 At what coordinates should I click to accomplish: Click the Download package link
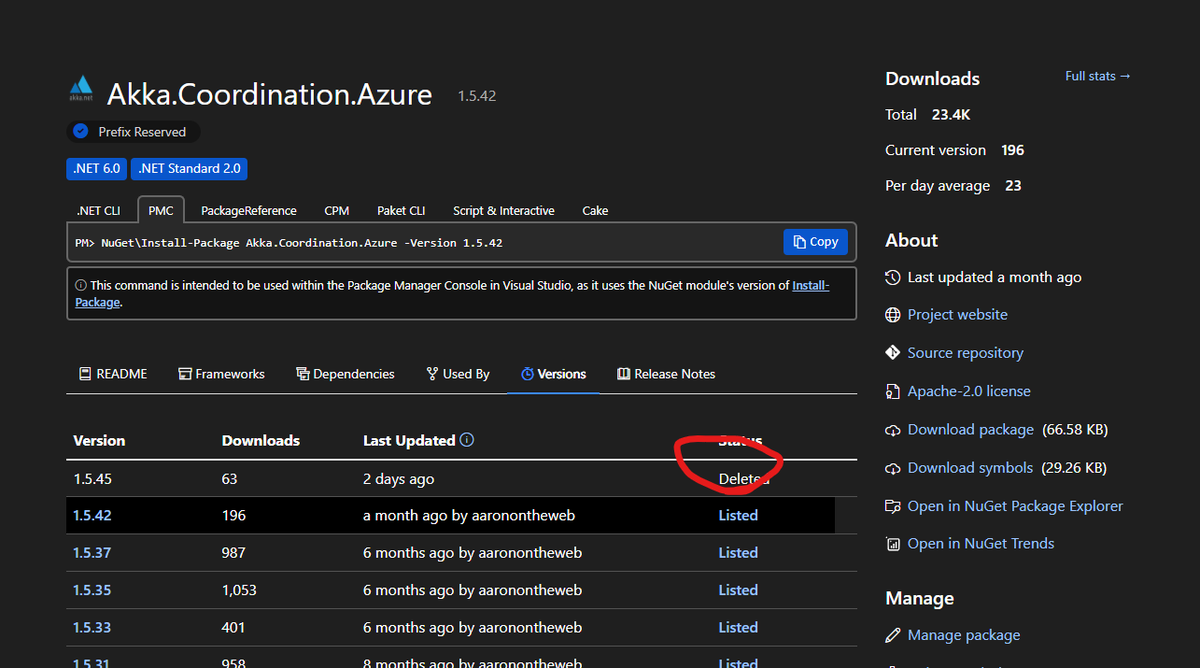970,430
